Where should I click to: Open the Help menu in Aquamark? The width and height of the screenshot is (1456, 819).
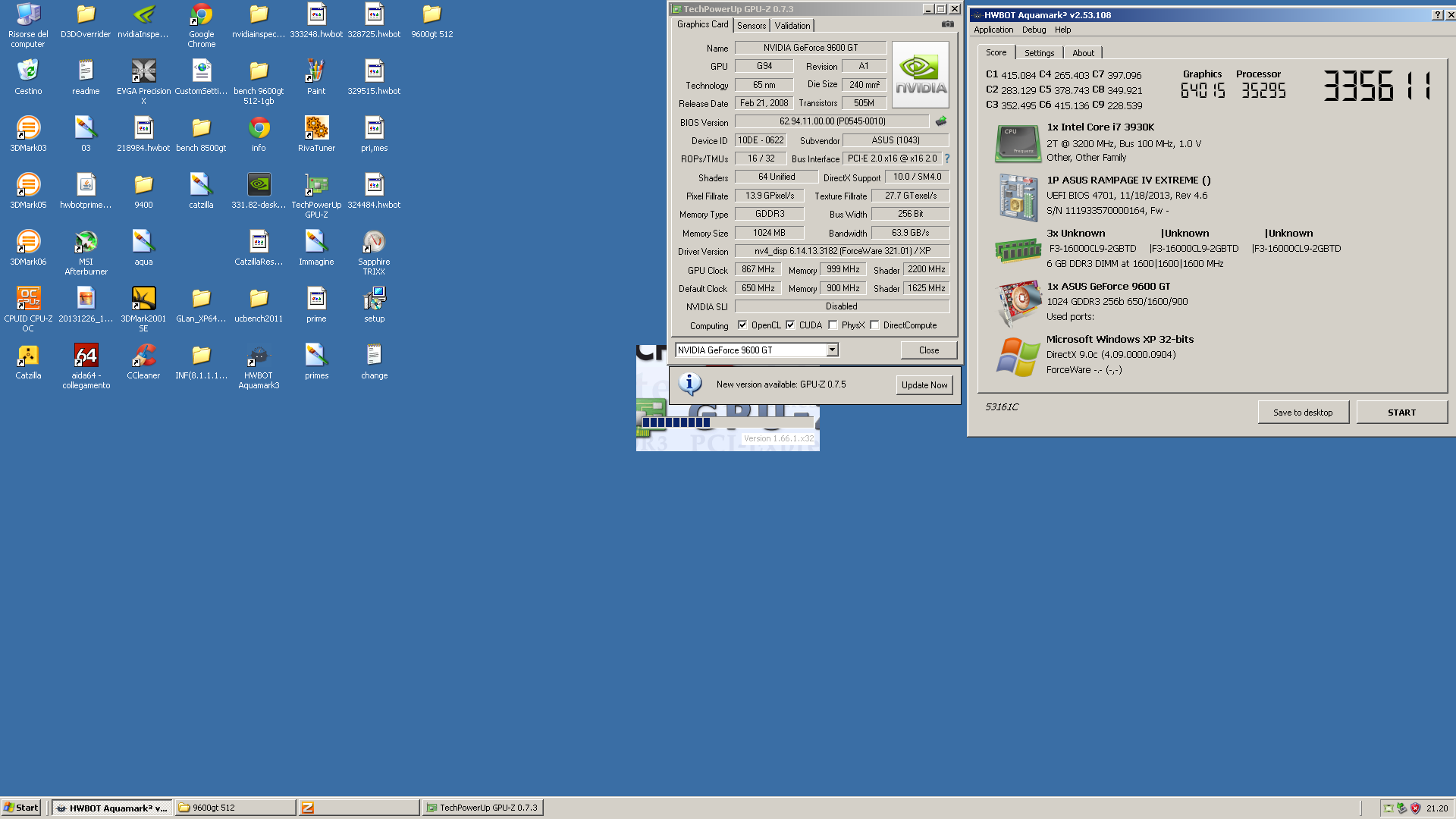pos(1062,30)
